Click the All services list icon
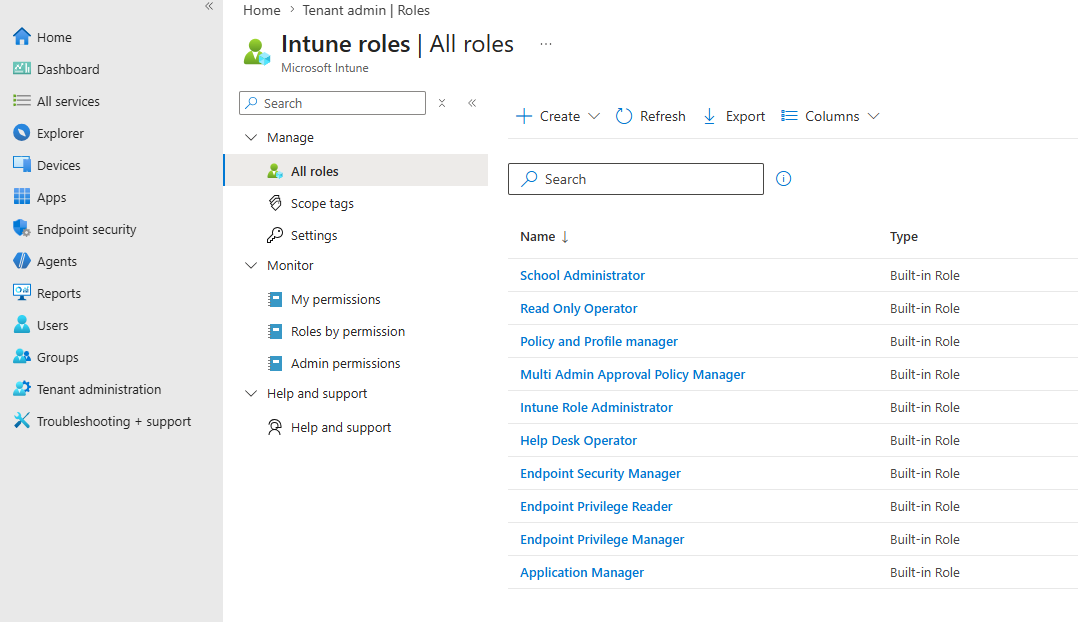 (22, 101)
